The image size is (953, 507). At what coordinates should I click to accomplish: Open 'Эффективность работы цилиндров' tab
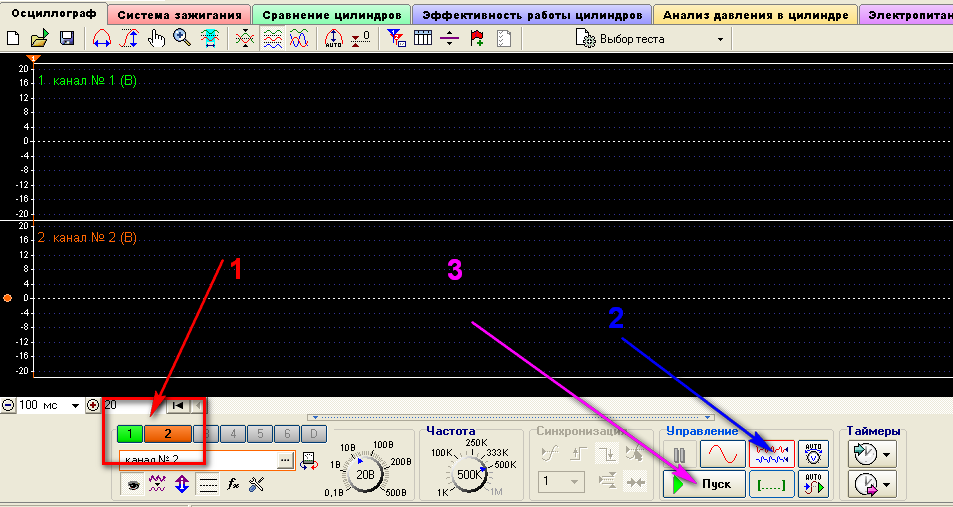(x=532, y=15)
